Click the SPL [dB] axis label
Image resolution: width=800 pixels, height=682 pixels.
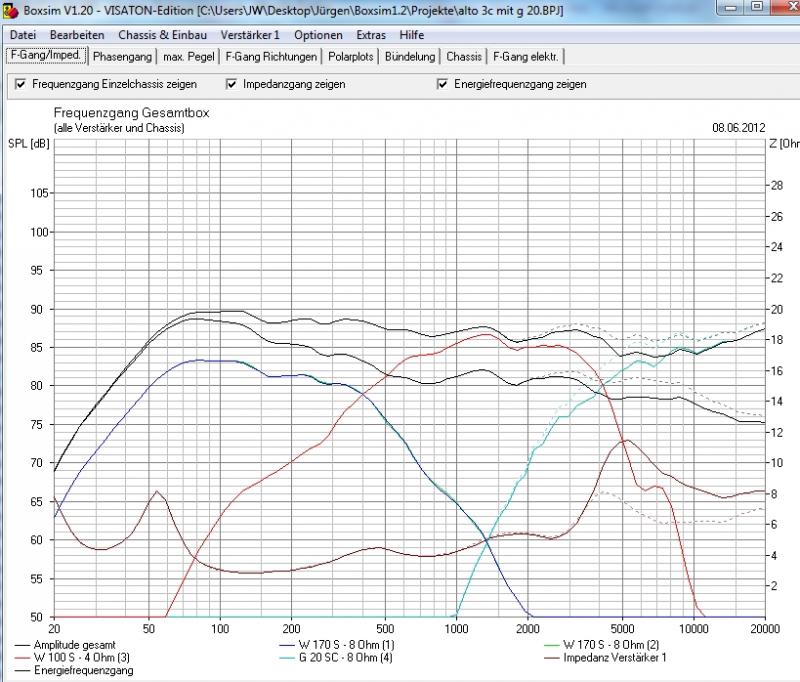pyautogui.click(x=29, y=144)
